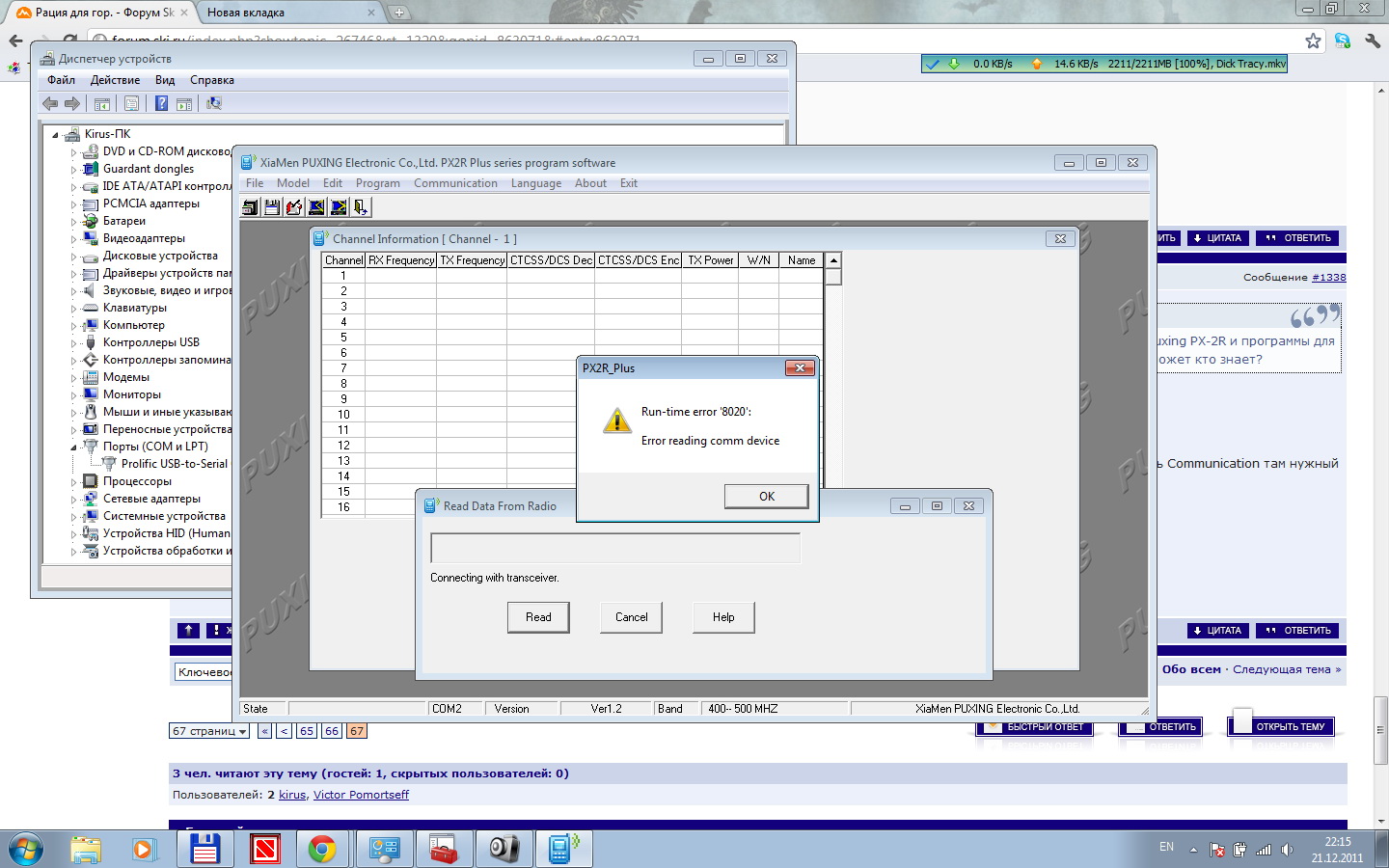Click Следующая тема link
1389x868 pixels.
pos(1287,669)
